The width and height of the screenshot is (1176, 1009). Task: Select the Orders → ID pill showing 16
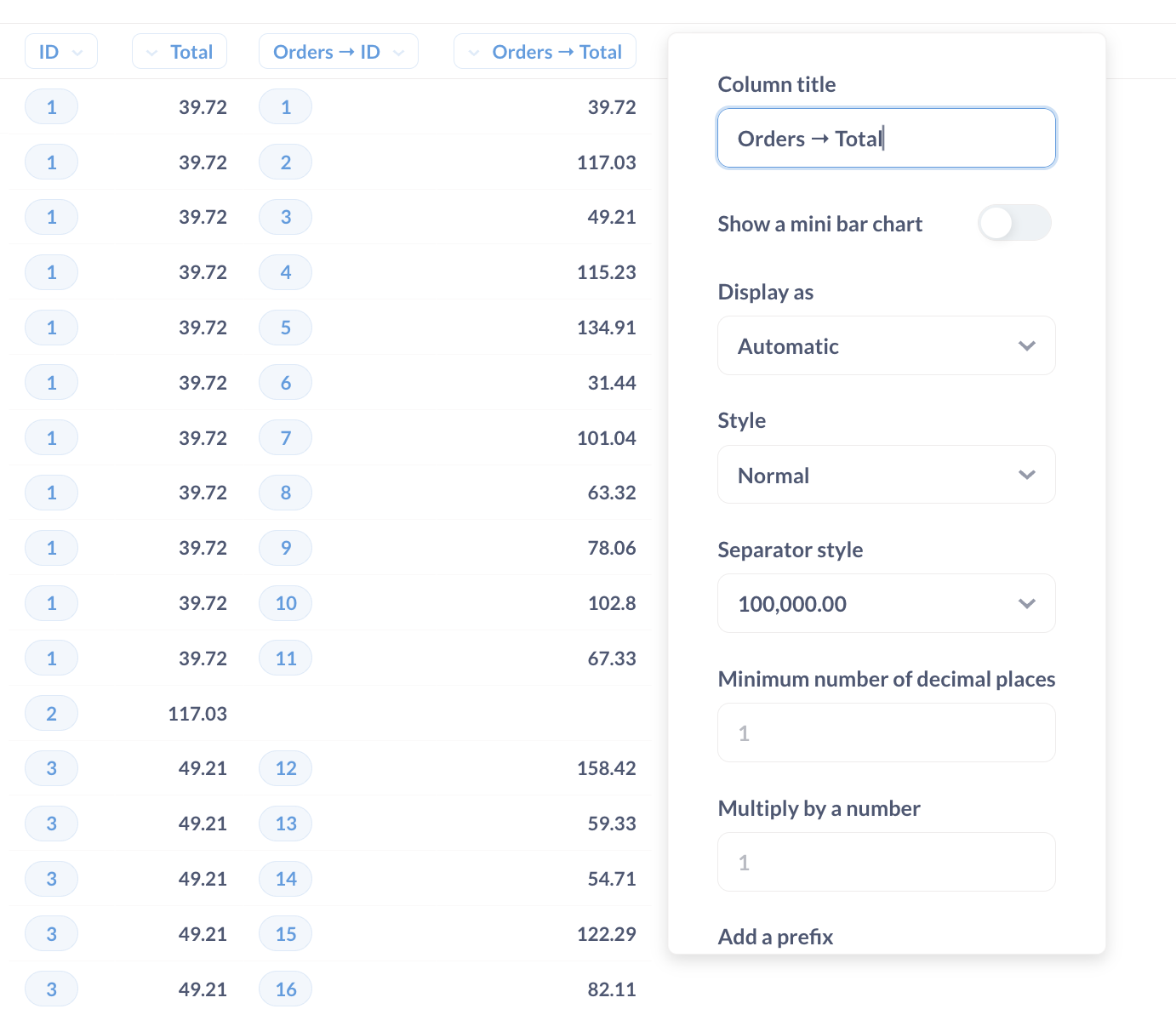click(x=285, y=988)
